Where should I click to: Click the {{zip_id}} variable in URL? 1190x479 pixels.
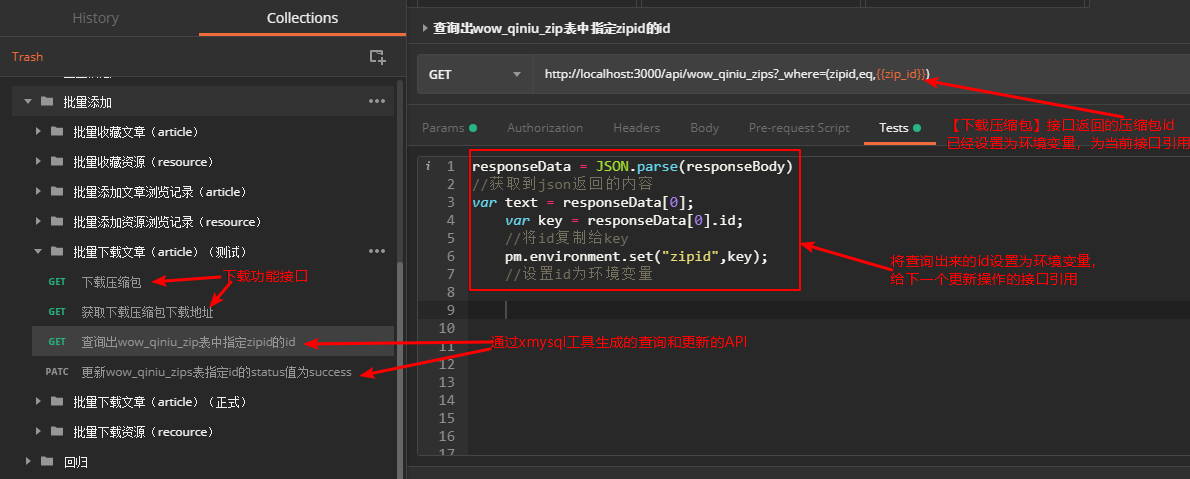click(x=900, y=74)
